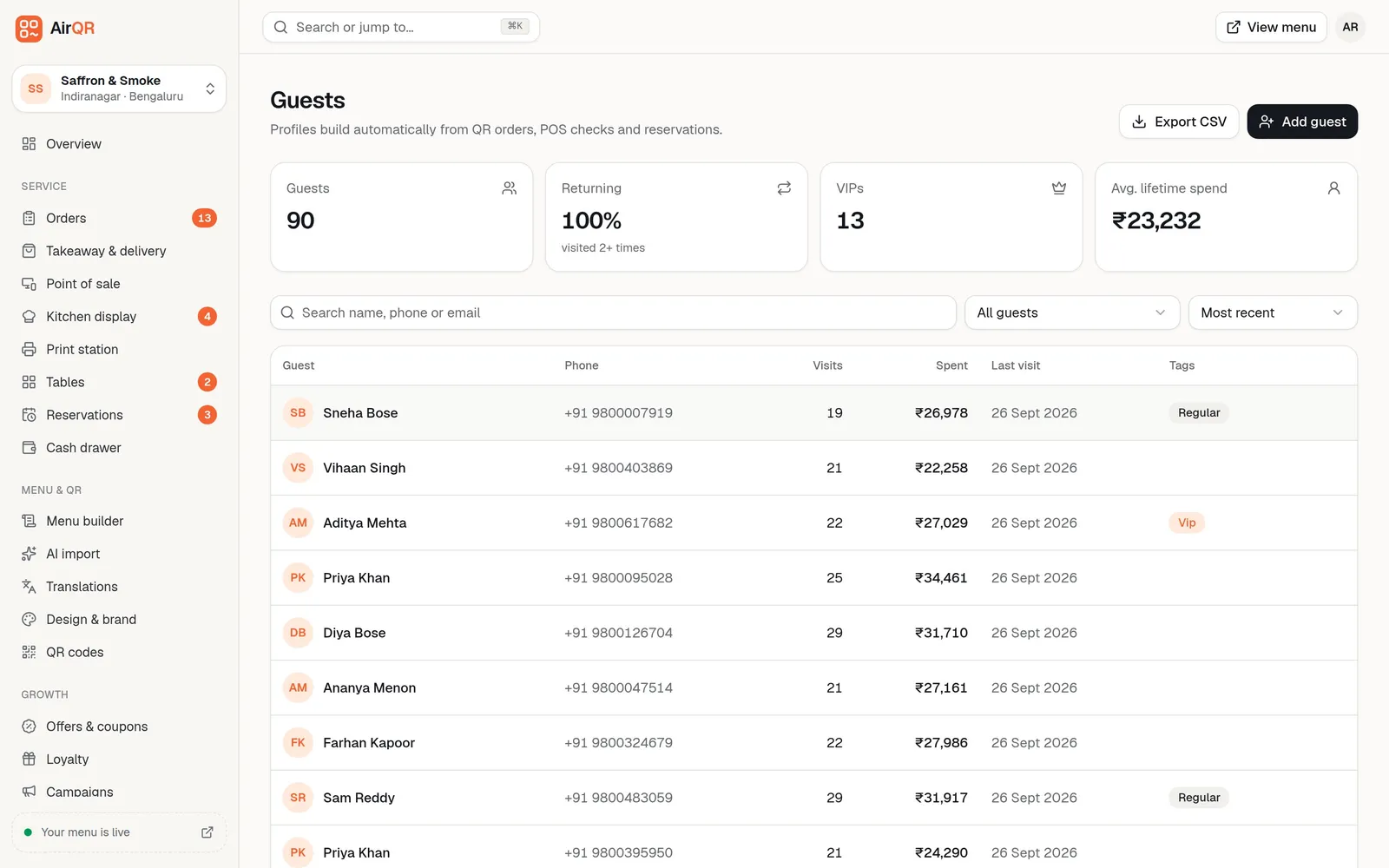Viewport: 1389px width, 868px height.
Task: Click the Point of sale icon
Action: [29, 284]
